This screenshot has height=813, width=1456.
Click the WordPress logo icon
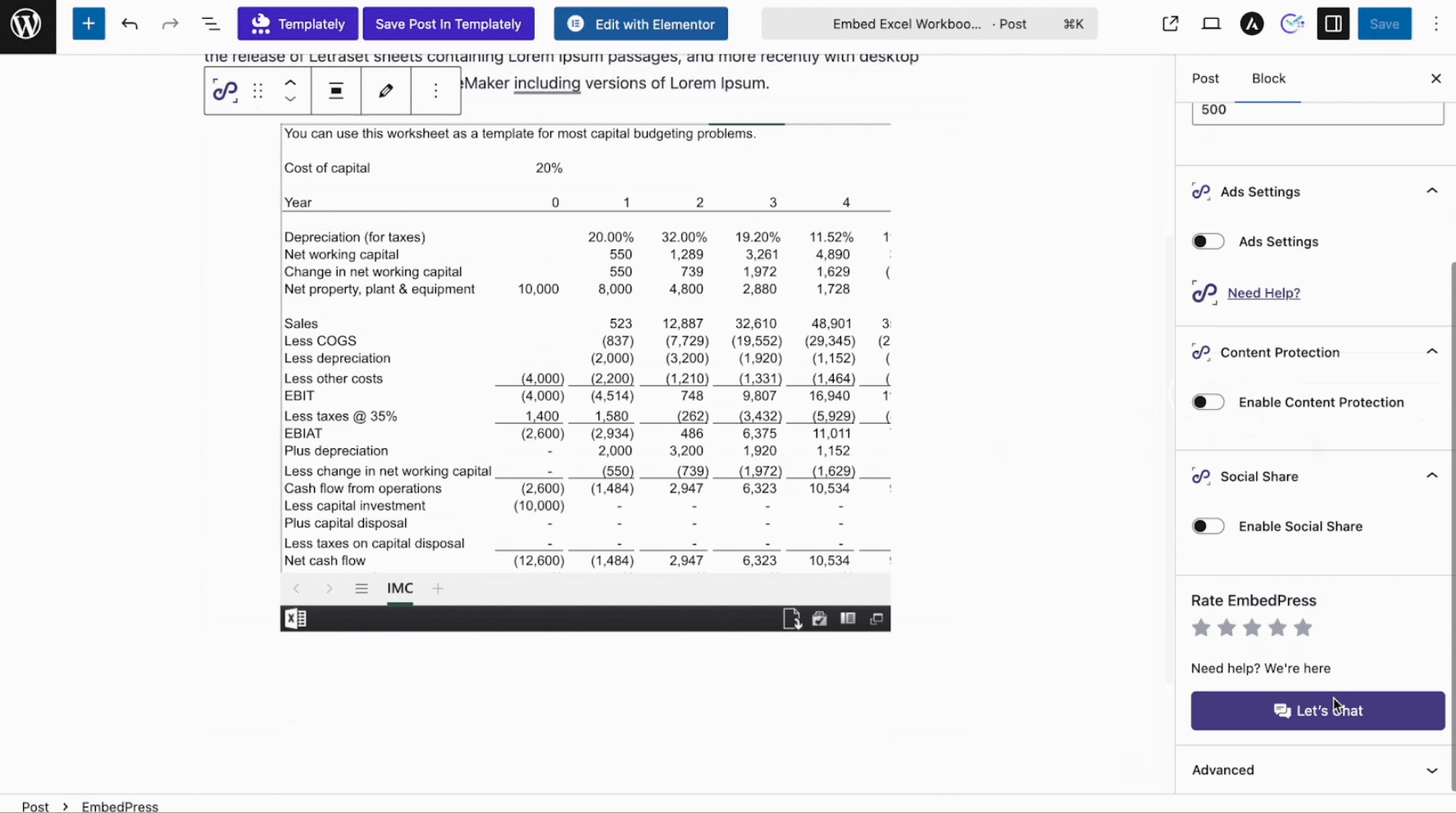(x=27, y=25)
